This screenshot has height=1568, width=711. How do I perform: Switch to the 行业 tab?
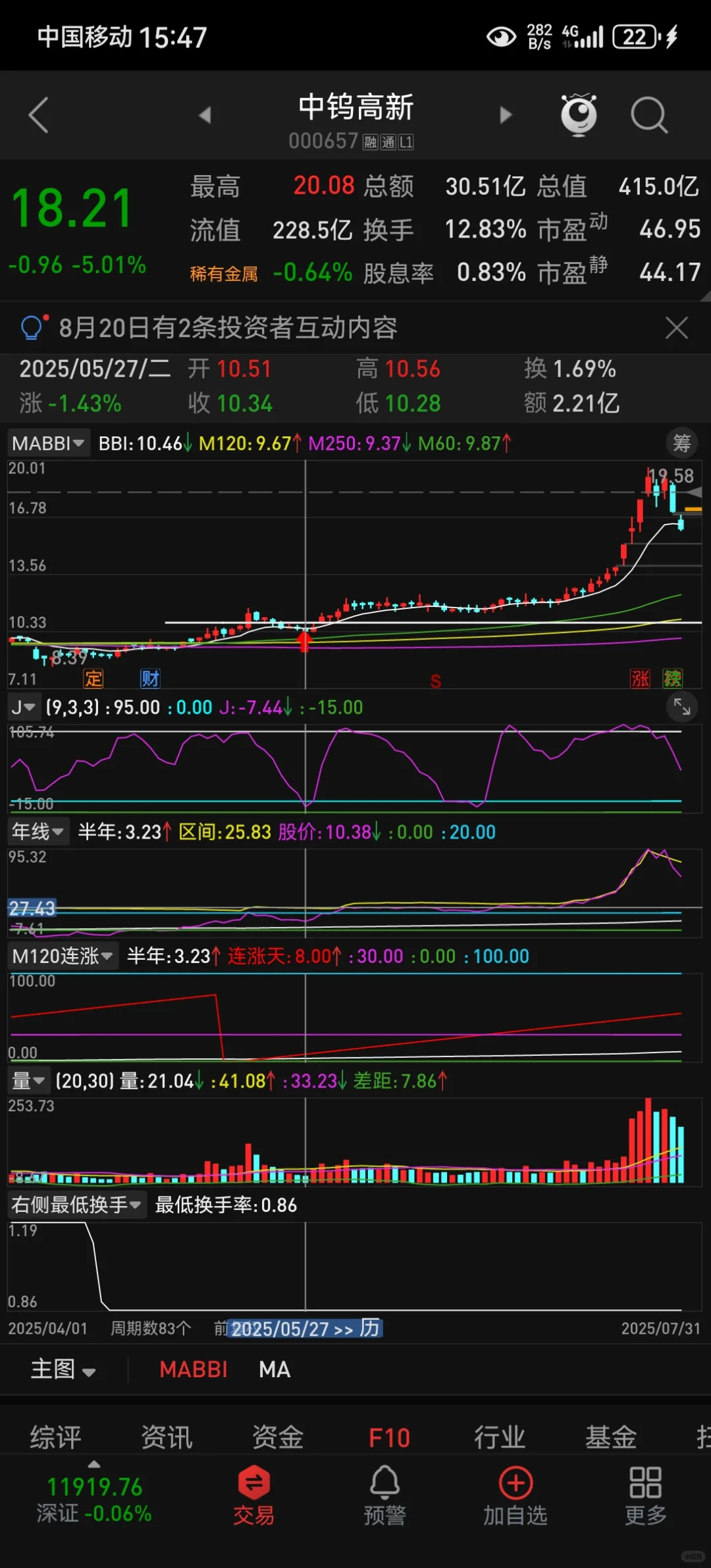coord(500,1438)
